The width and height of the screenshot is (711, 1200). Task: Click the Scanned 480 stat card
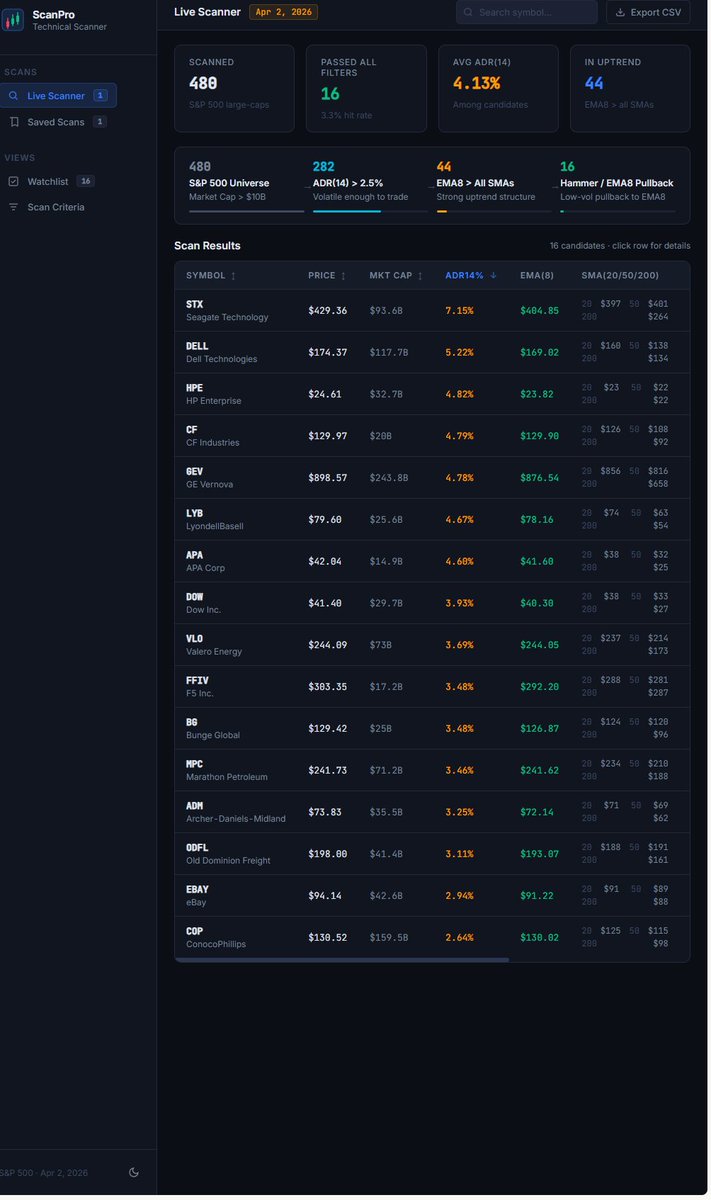pos(234,88)
